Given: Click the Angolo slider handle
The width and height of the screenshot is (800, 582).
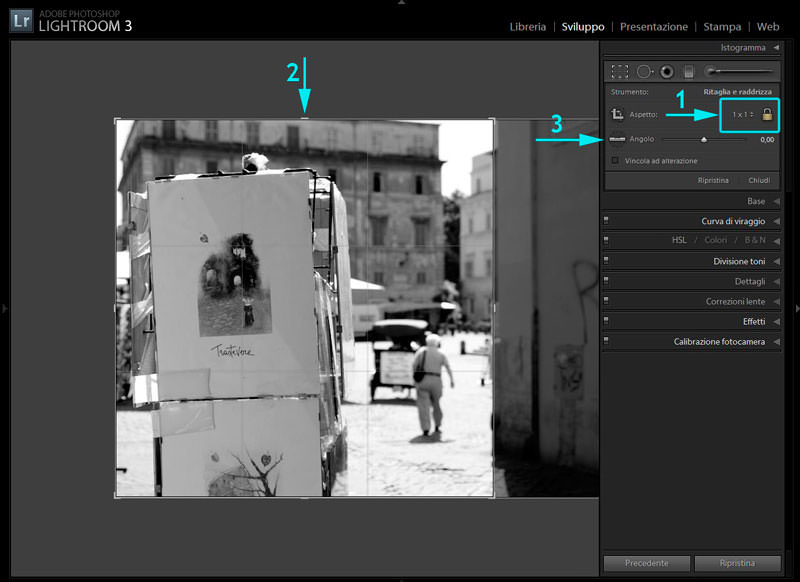Looking at the screenshot, I should (704, 140).
